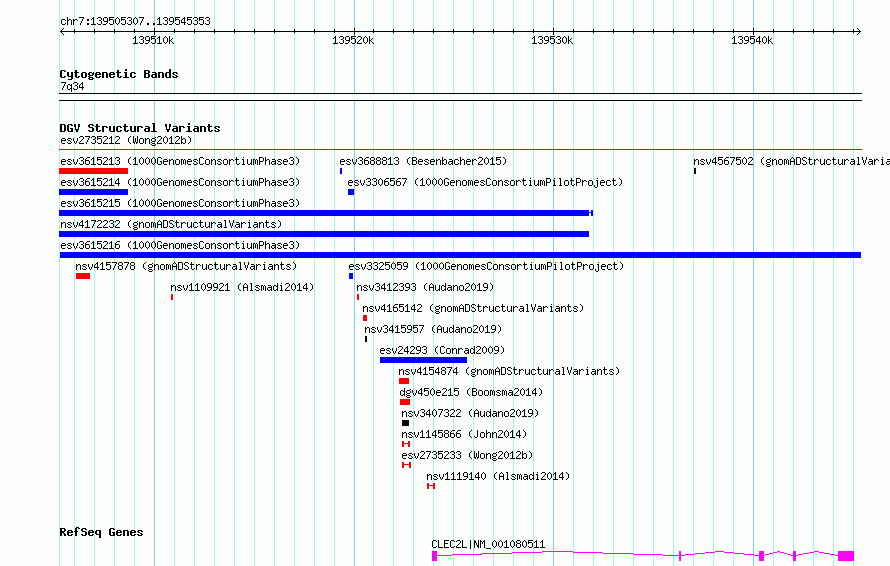Click the blue esv3615214 variant bar
890x566 pixels.
(x=94, y=192)
